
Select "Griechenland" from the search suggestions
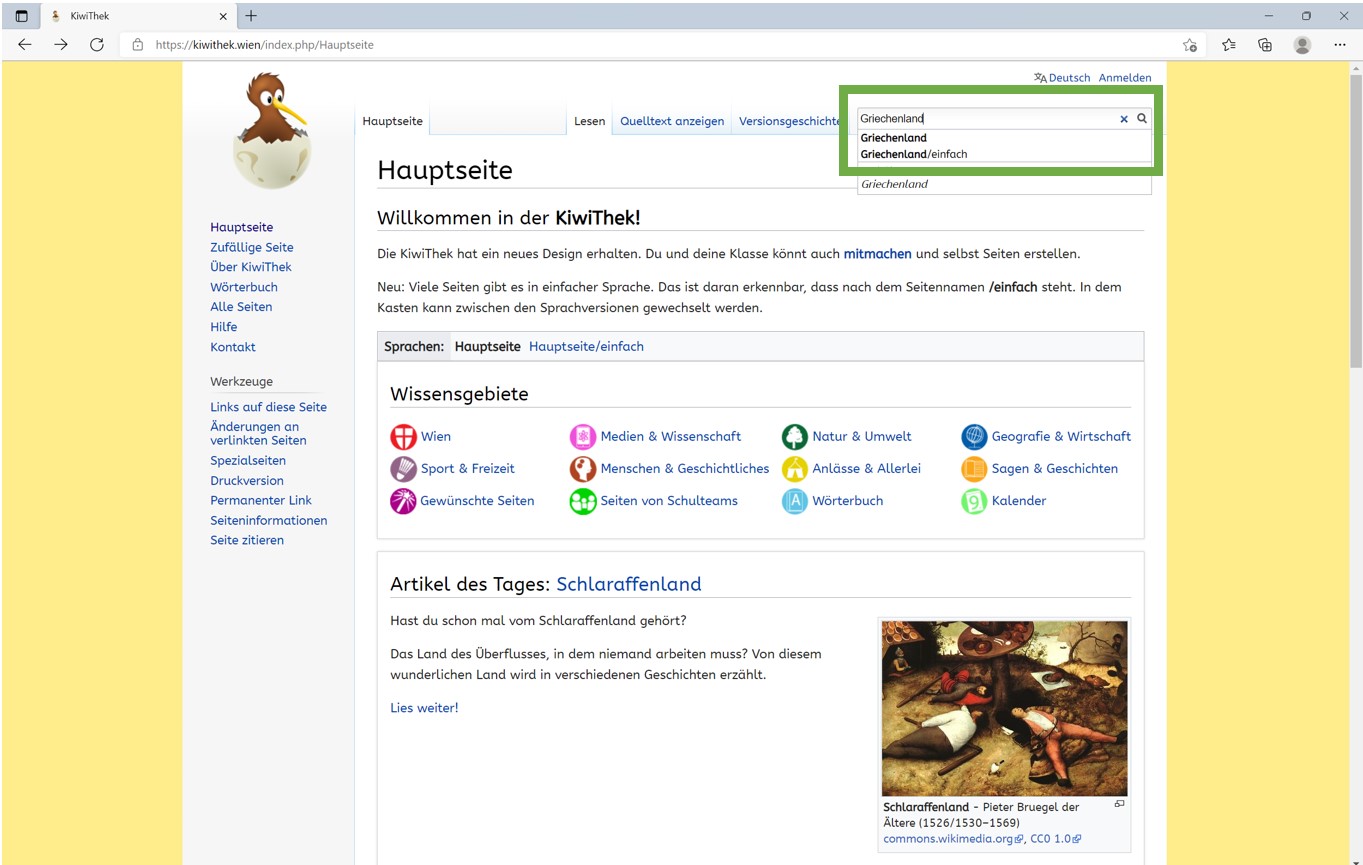coord(893,138)
